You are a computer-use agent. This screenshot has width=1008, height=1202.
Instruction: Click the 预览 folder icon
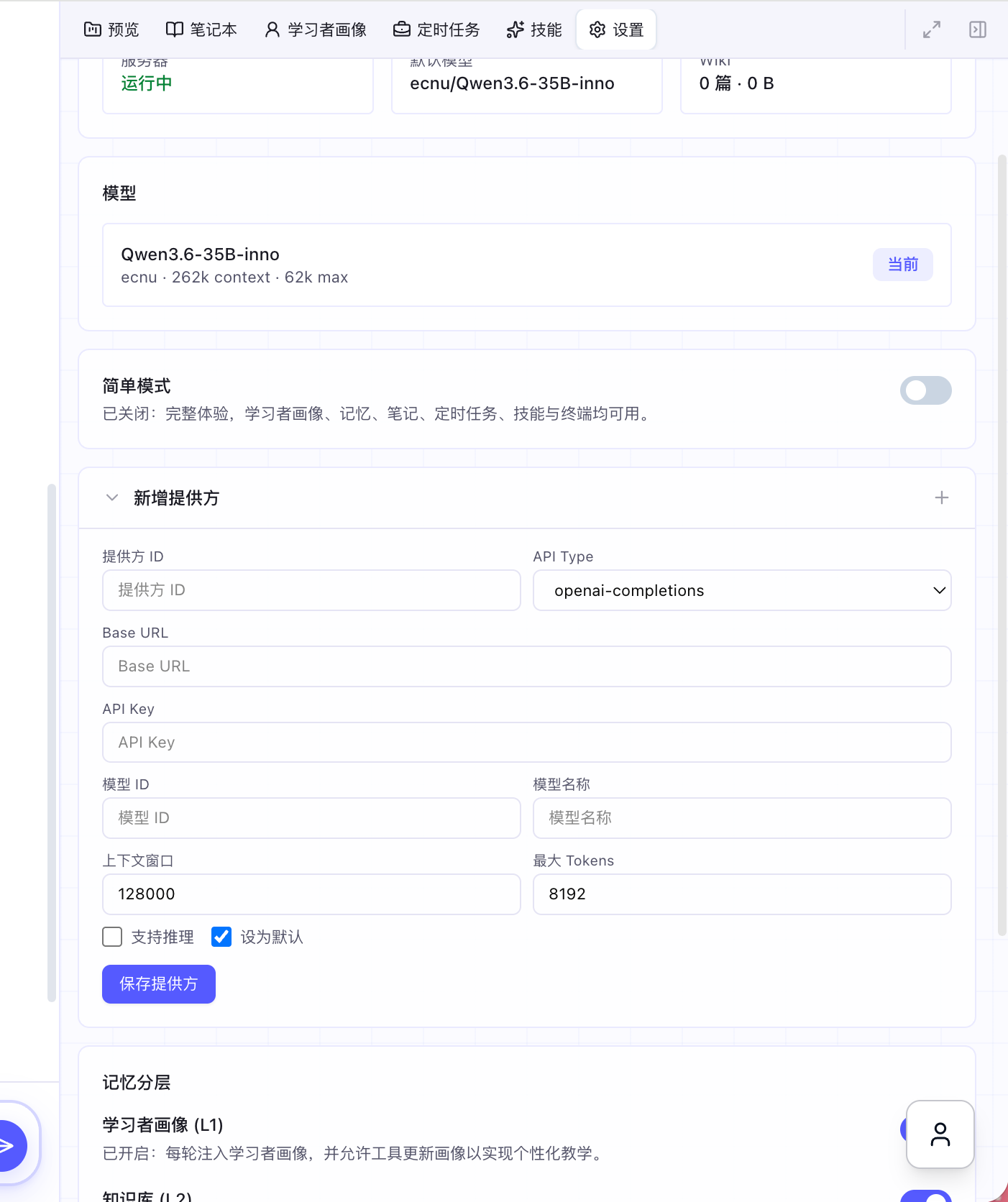pos(93,29)
